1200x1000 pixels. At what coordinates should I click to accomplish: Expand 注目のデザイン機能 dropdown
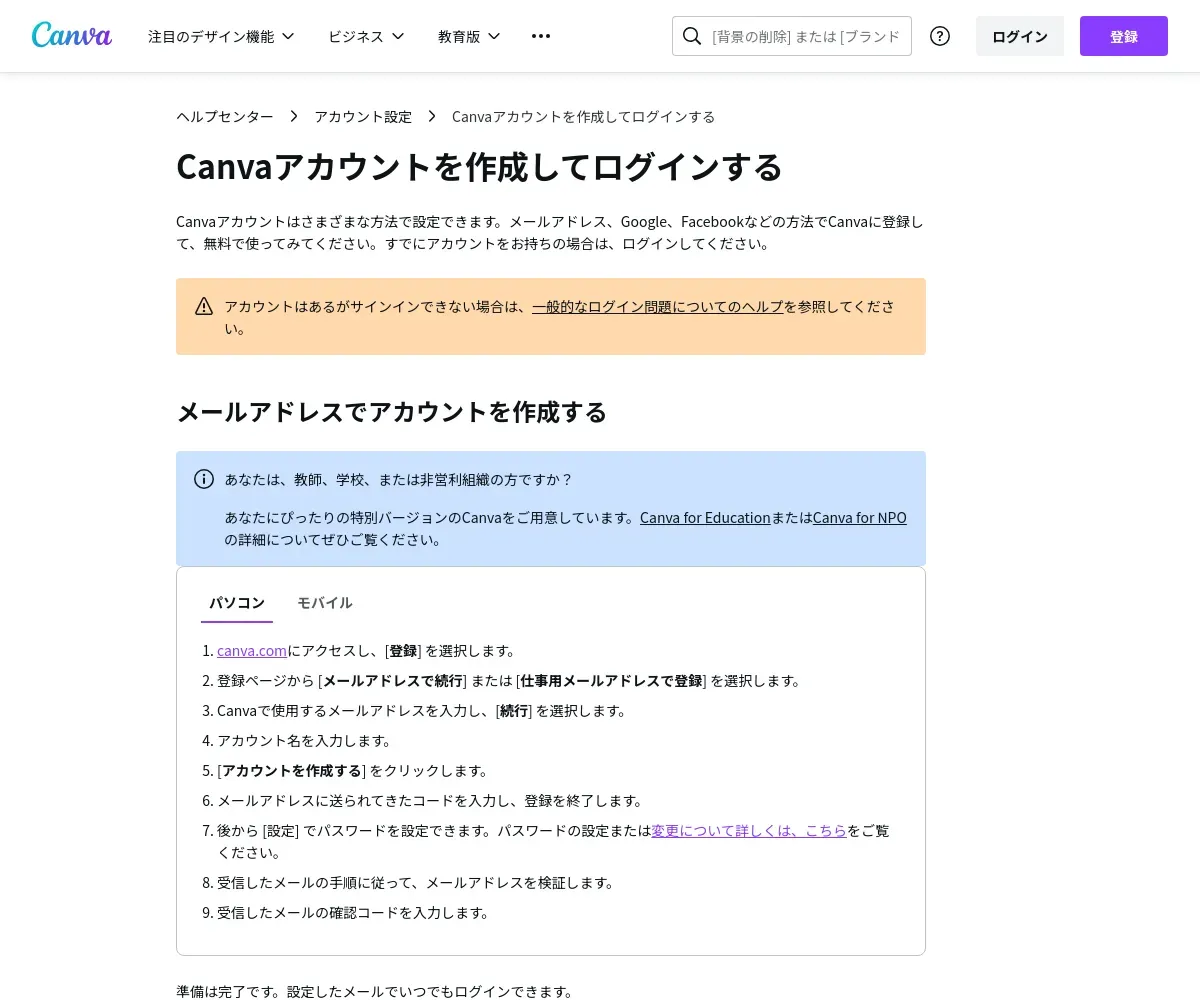click(221, 36)
